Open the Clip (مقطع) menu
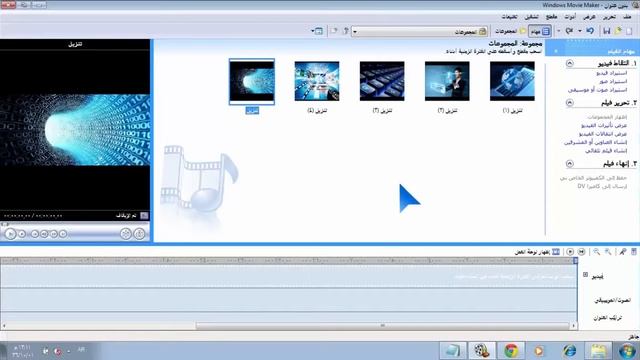 pos(551,17)
